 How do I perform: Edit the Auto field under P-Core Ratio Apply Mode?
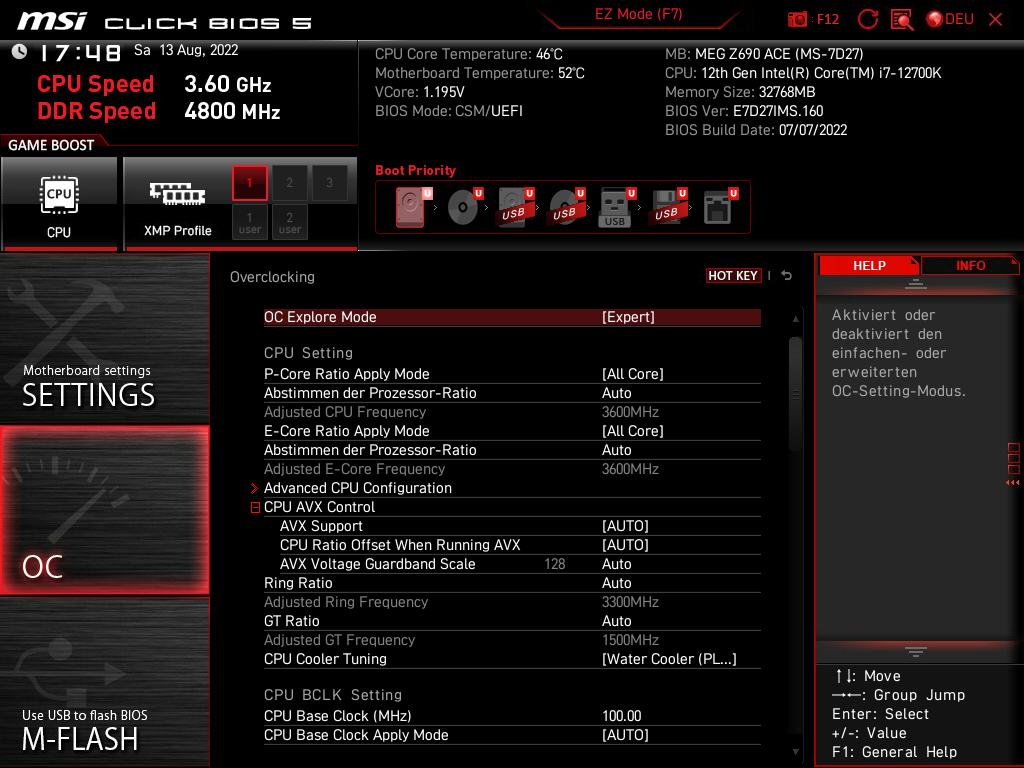coord(616,393)
